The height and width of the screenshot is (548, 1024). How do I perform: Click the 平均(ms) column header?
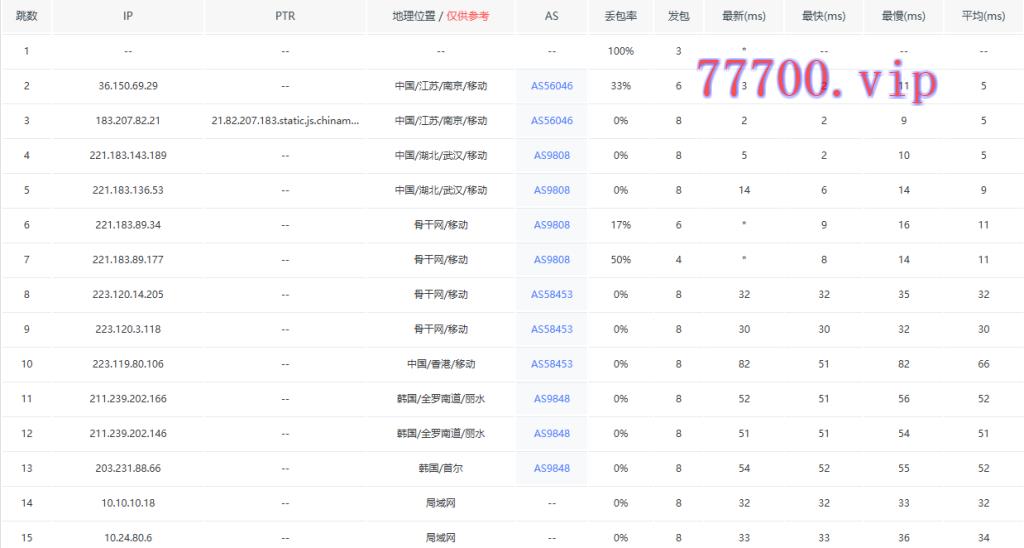click(x=983, y=17)
